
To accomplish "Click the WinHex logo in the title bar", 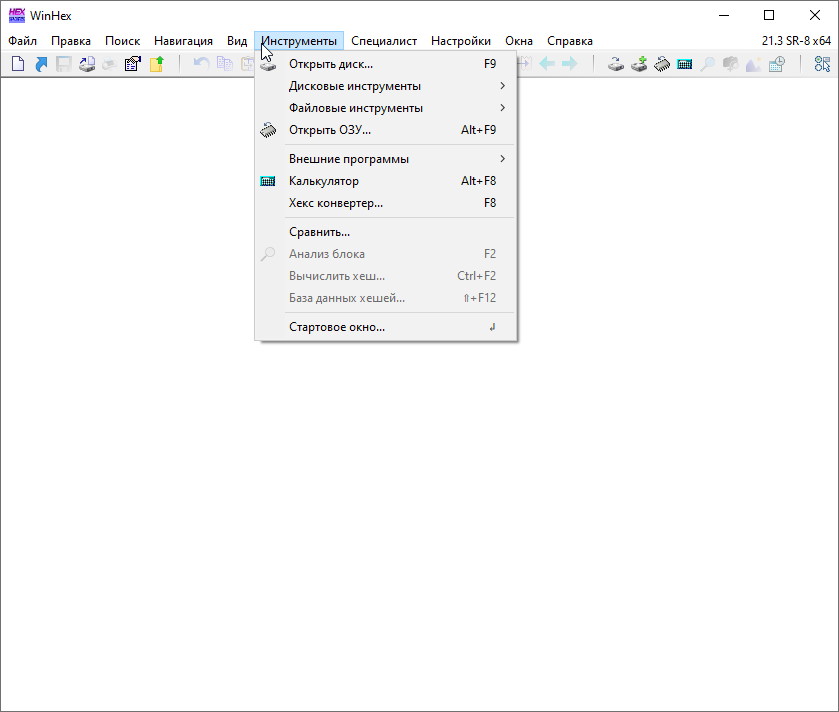I will click(17, 16).
